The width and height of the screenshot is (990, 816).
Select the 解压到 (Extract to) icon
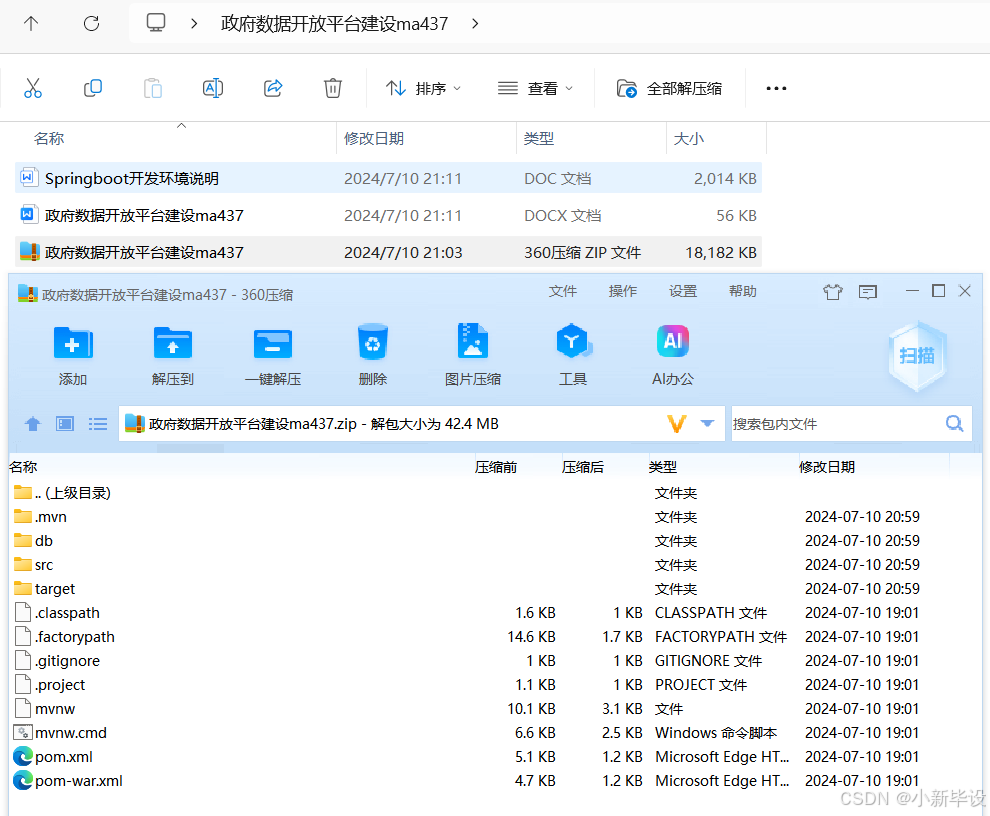[172, 354]
